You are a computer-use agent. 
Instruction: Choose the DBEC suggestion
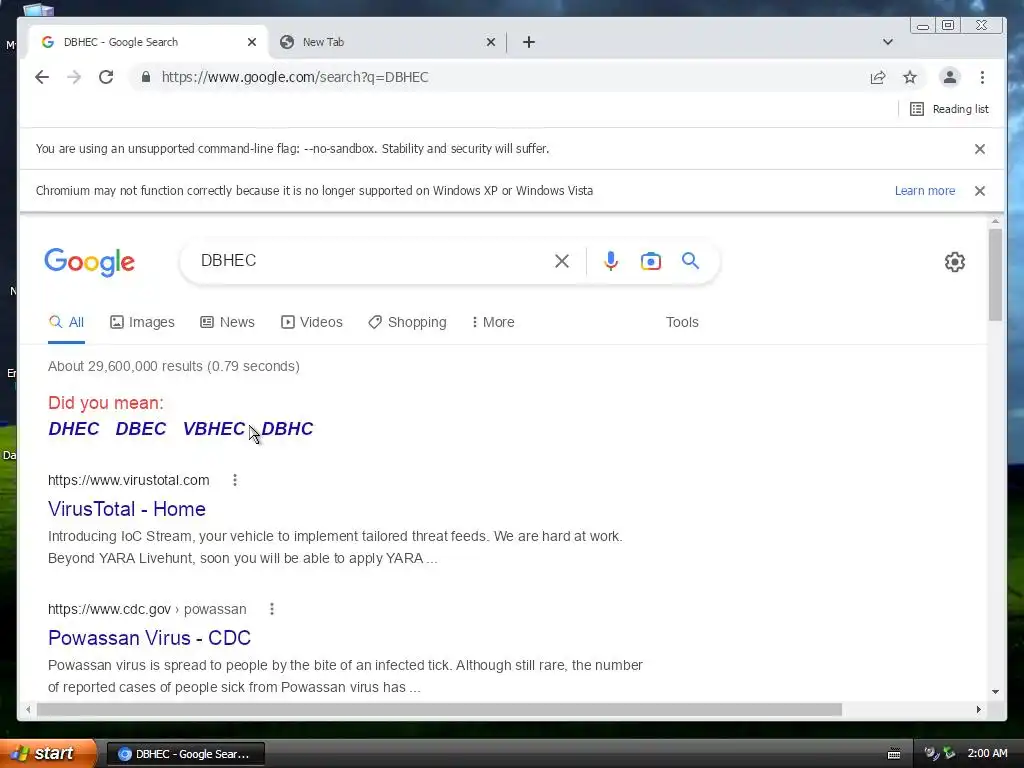[141, 428]
